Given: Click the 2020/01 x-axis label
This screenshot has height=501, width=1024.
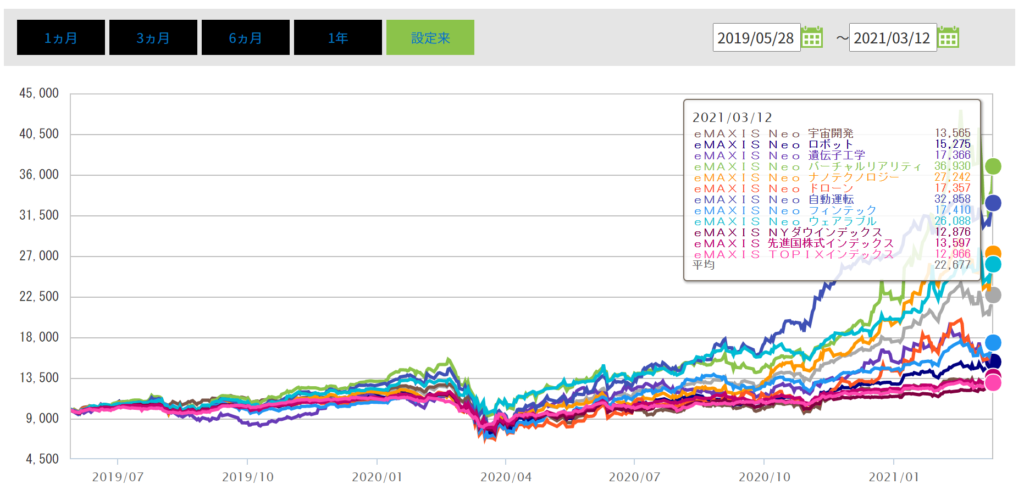Looking at the screenshot, I should [376, 477].
